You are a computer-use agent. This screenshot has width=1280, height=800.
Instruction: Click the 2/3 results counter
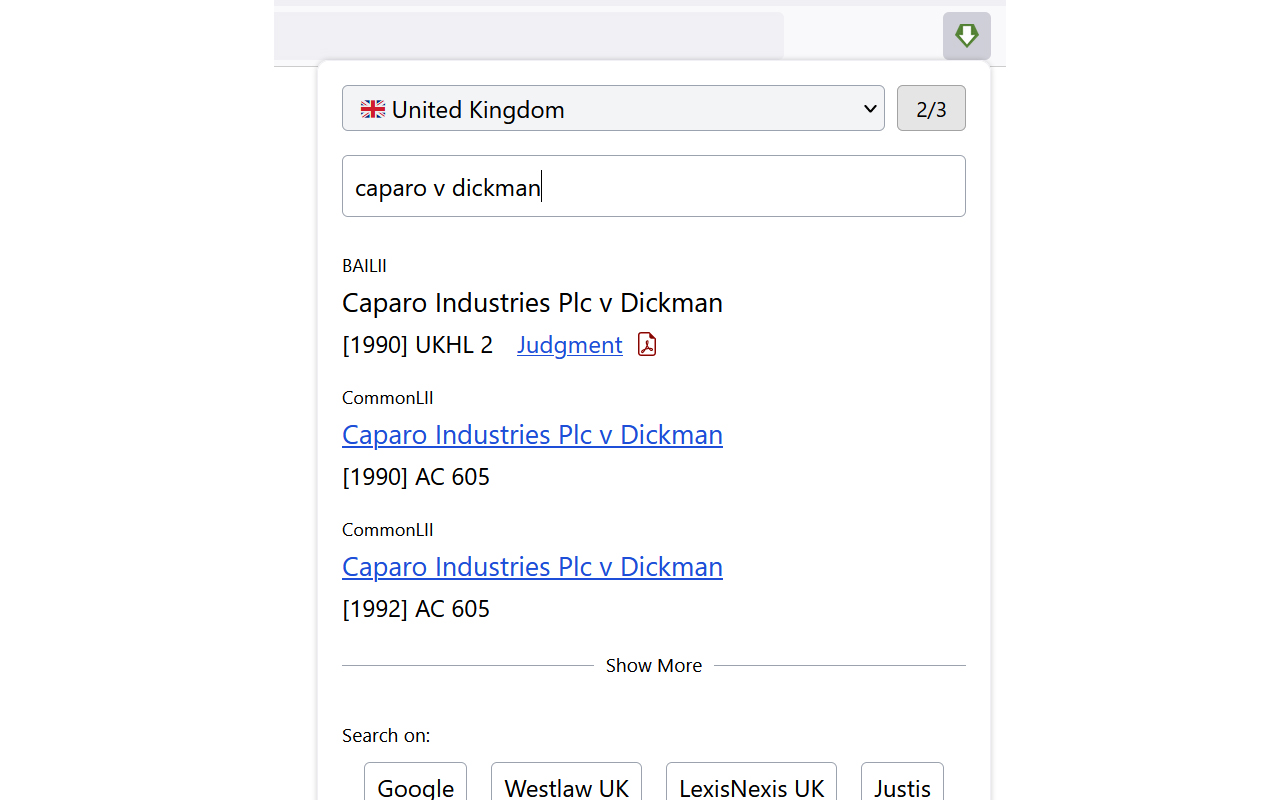point(931,108)
